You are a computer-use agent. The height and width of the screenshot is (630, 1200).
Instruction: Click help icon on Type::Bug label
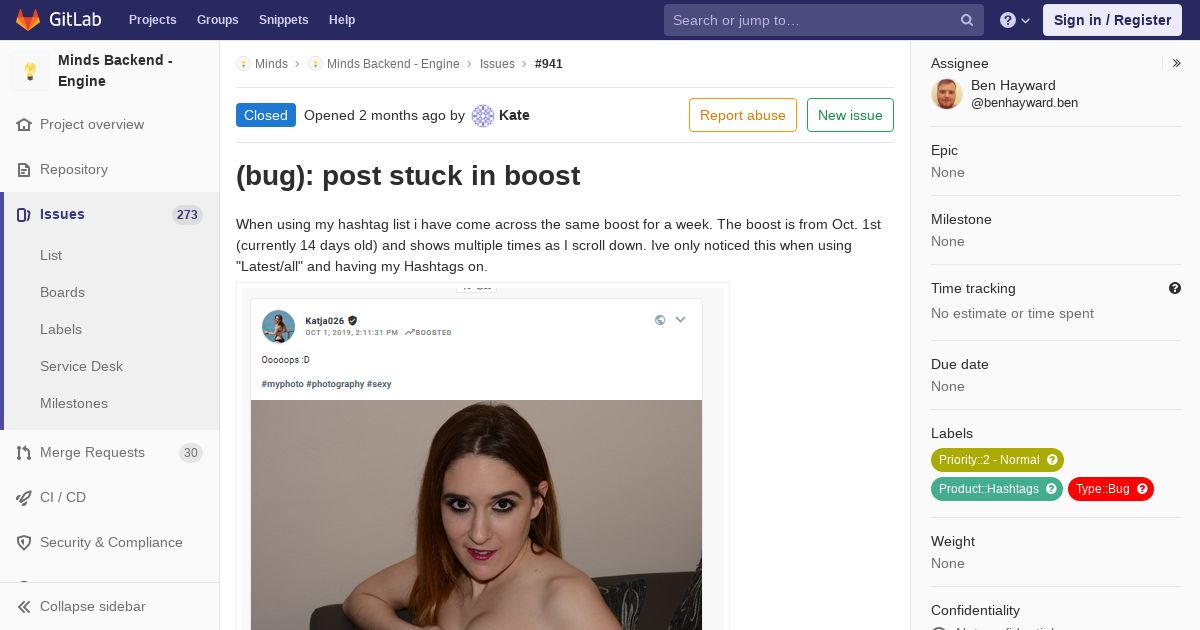pos(1142,489)
